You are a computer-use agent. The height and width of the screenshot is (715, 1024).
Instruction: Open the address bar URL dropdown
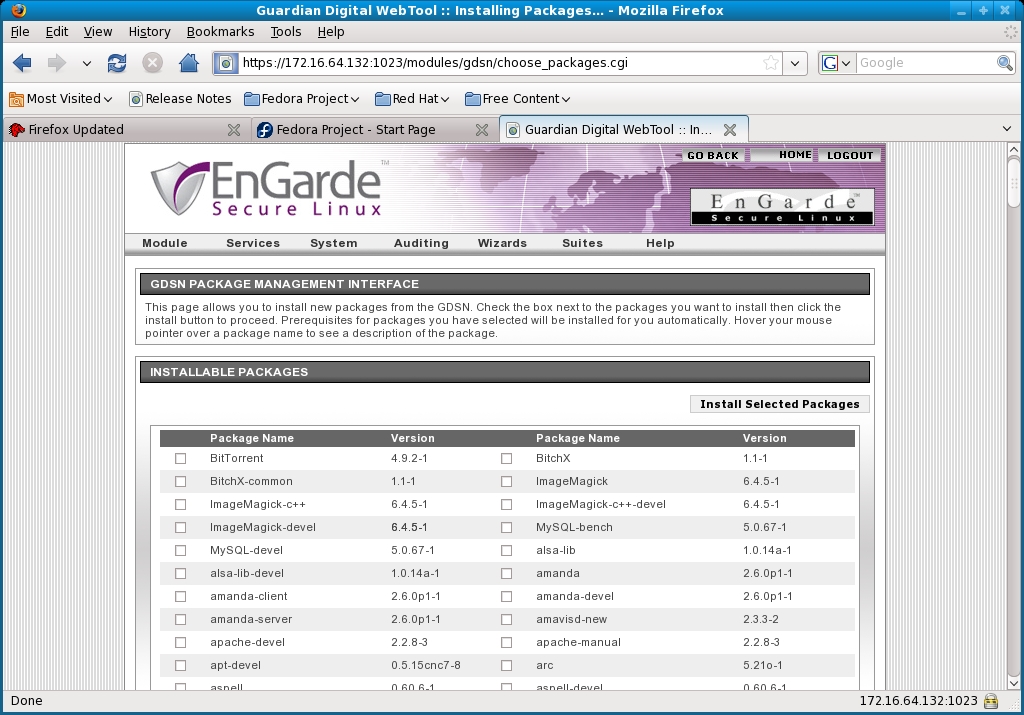795,63
